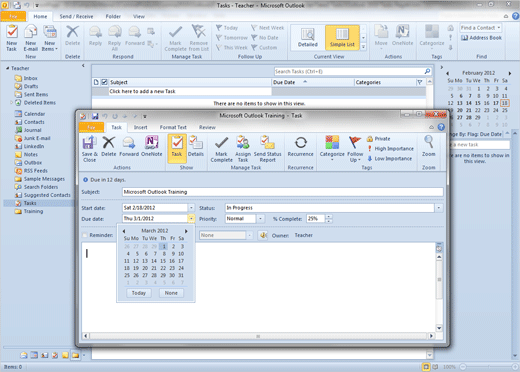Viewport: 520px width, 372px height.
Task: Set Low Importance for the task
Action: click(x=390, y=159)
